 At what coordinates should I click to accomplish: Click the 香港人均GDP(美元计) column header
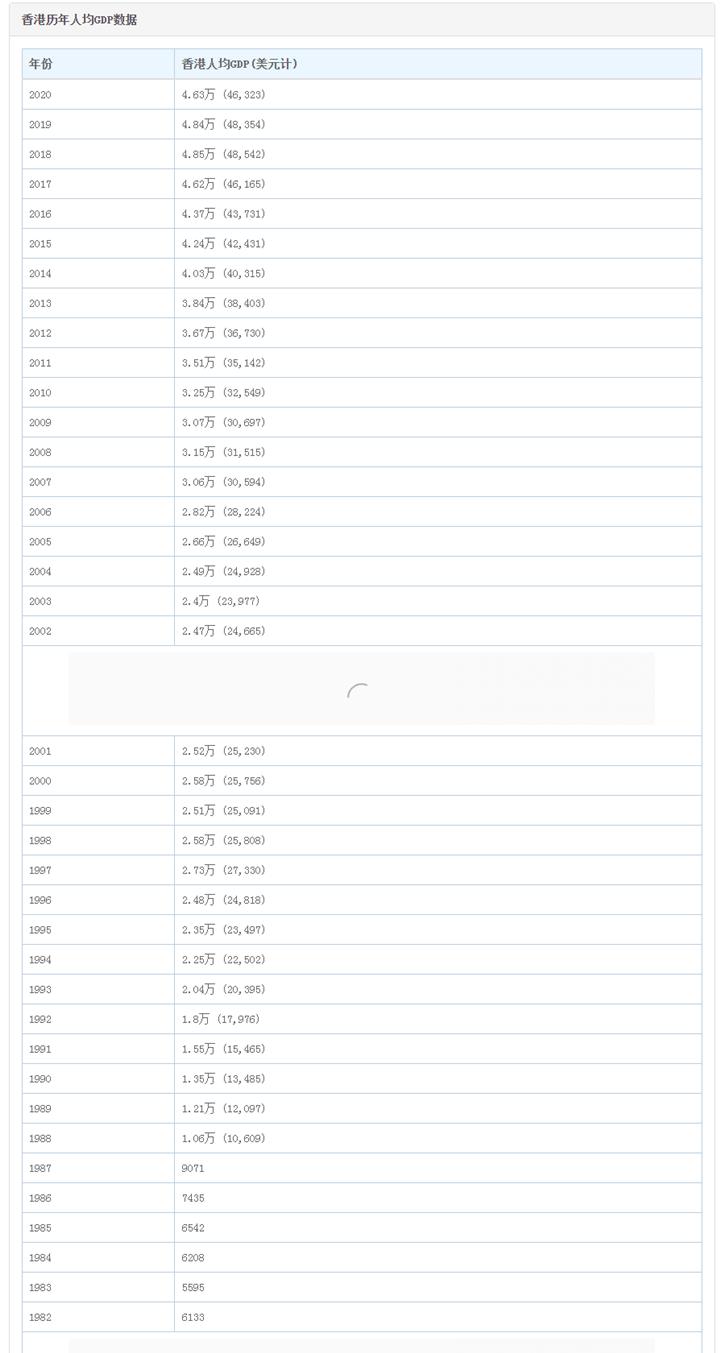[239, 64]
